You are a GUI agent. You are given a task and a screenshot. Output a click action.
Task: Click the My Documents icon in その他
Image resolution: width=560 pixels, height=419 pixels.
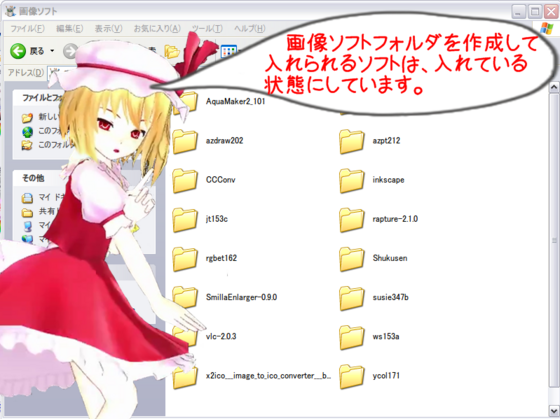27,198
